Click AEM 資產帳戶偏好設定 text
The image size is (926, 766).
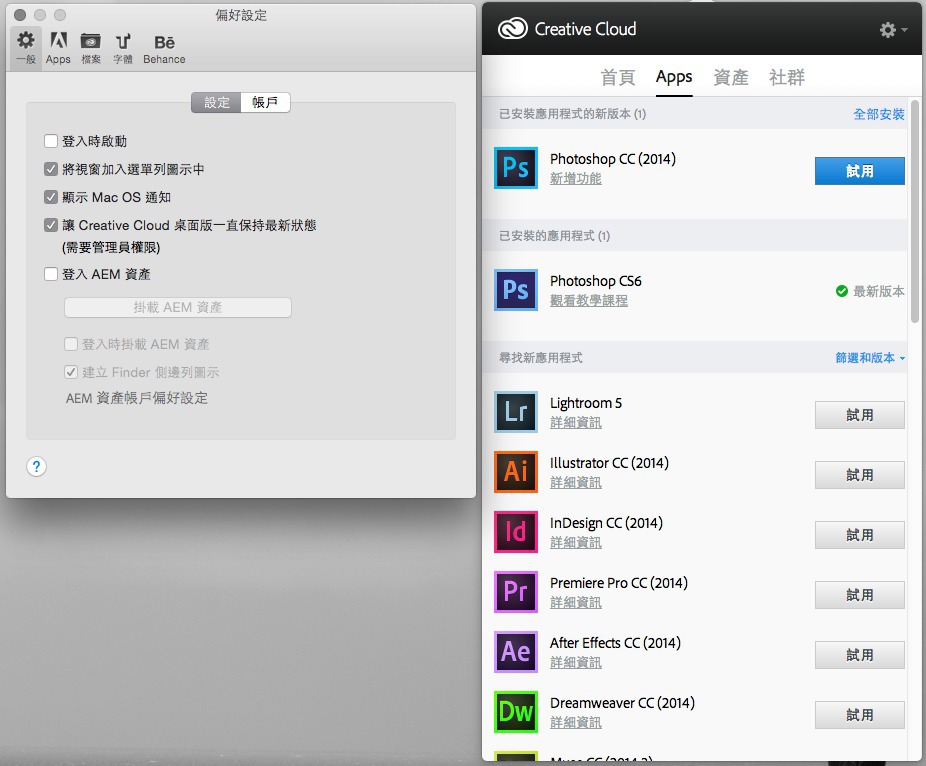tap(136, 398)
